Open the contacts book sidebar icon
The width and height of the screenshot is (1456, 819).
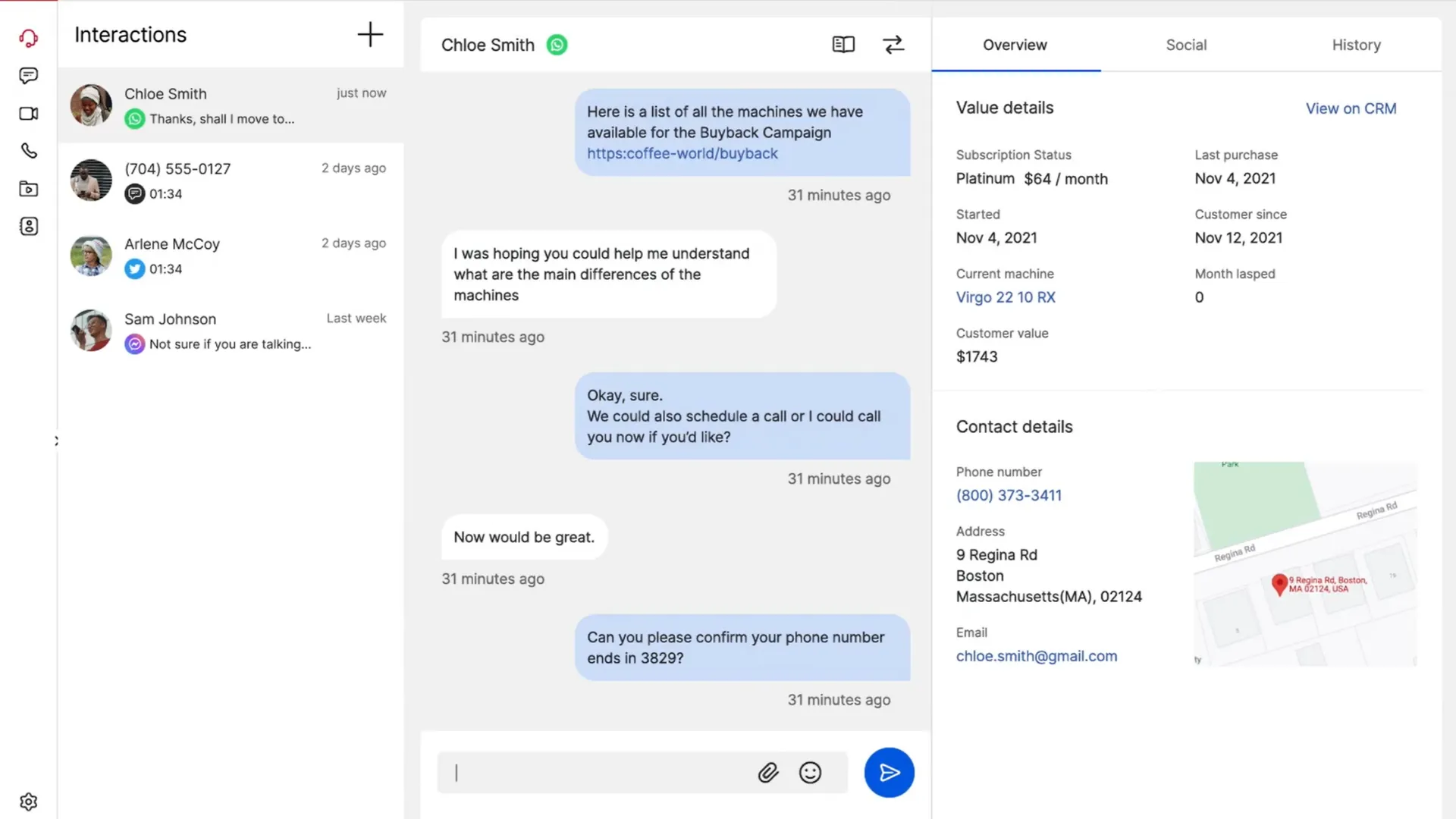pos(29,226)
